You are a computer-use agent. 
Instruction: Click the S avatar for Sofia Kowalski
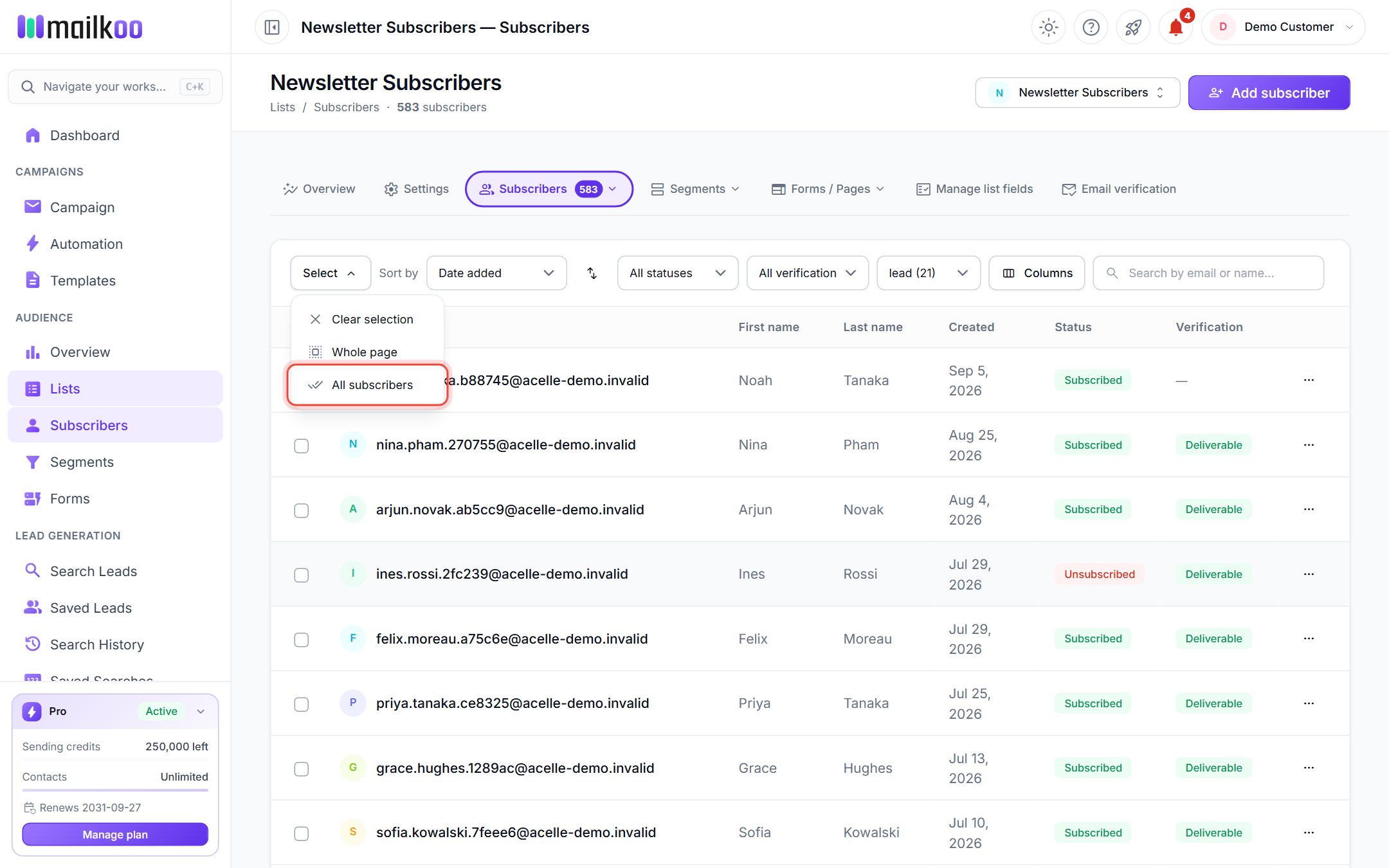point(353,832)
